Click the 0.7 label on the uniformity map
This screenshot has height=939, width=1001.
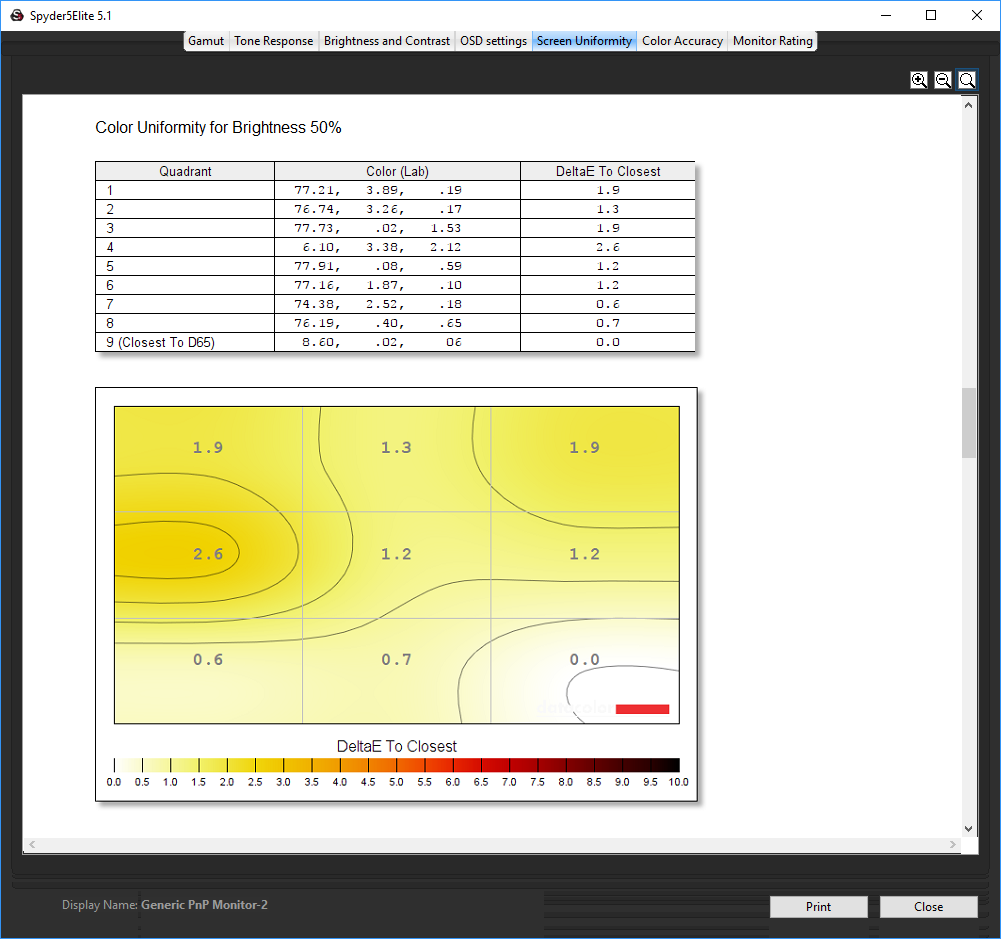click(x=396, y=659)
